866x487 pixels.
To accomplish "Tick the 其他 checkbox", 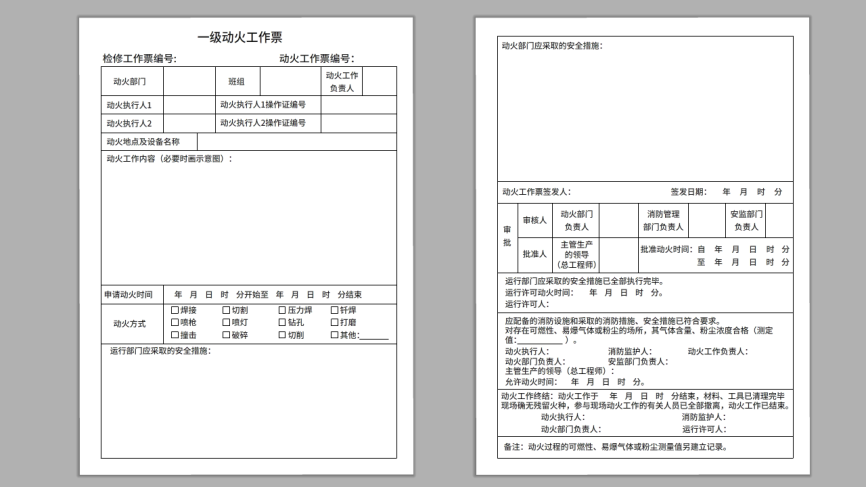I will [335, 335].
